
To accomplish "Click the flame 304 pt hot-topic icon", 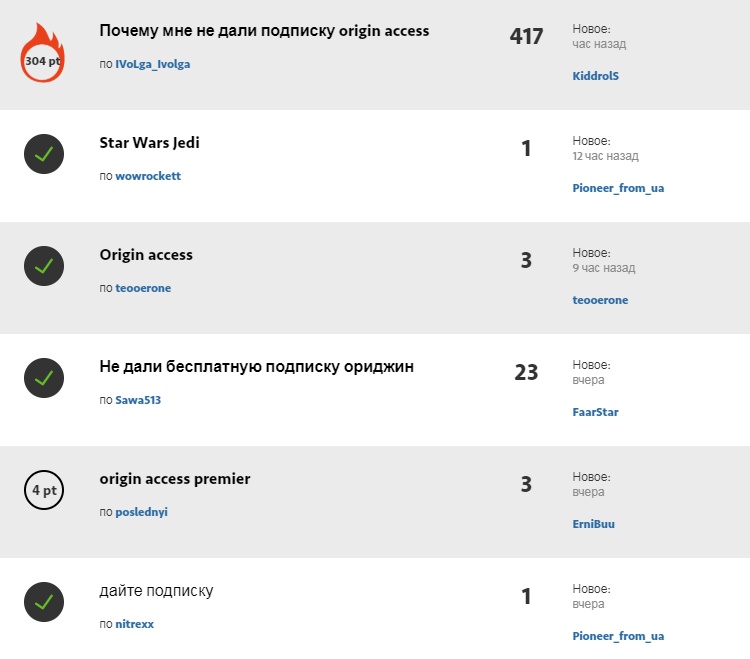I will click(43, 54).
